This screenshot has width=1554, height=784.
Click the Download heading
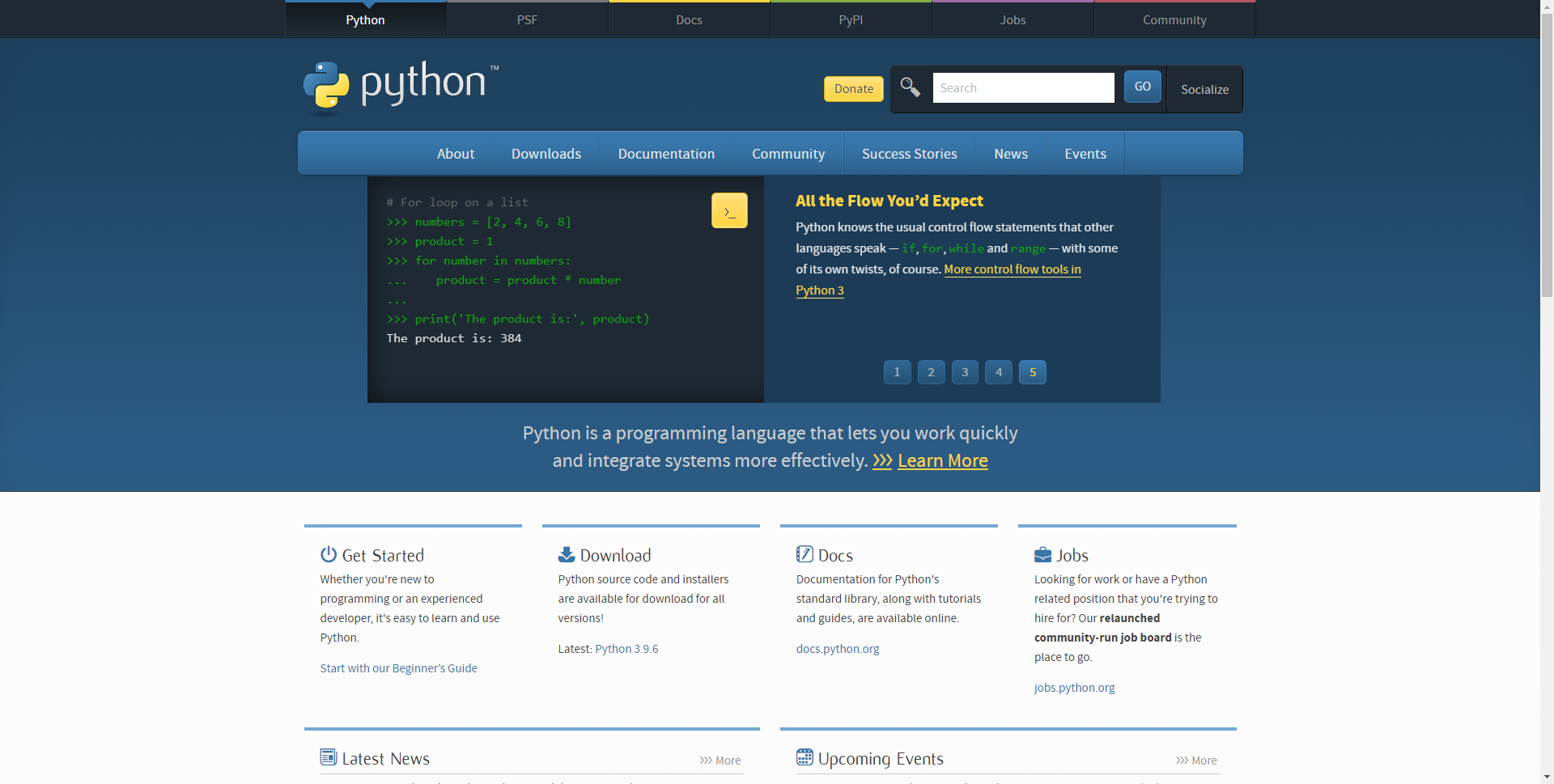pyautogui.click(x=615, y=555)
